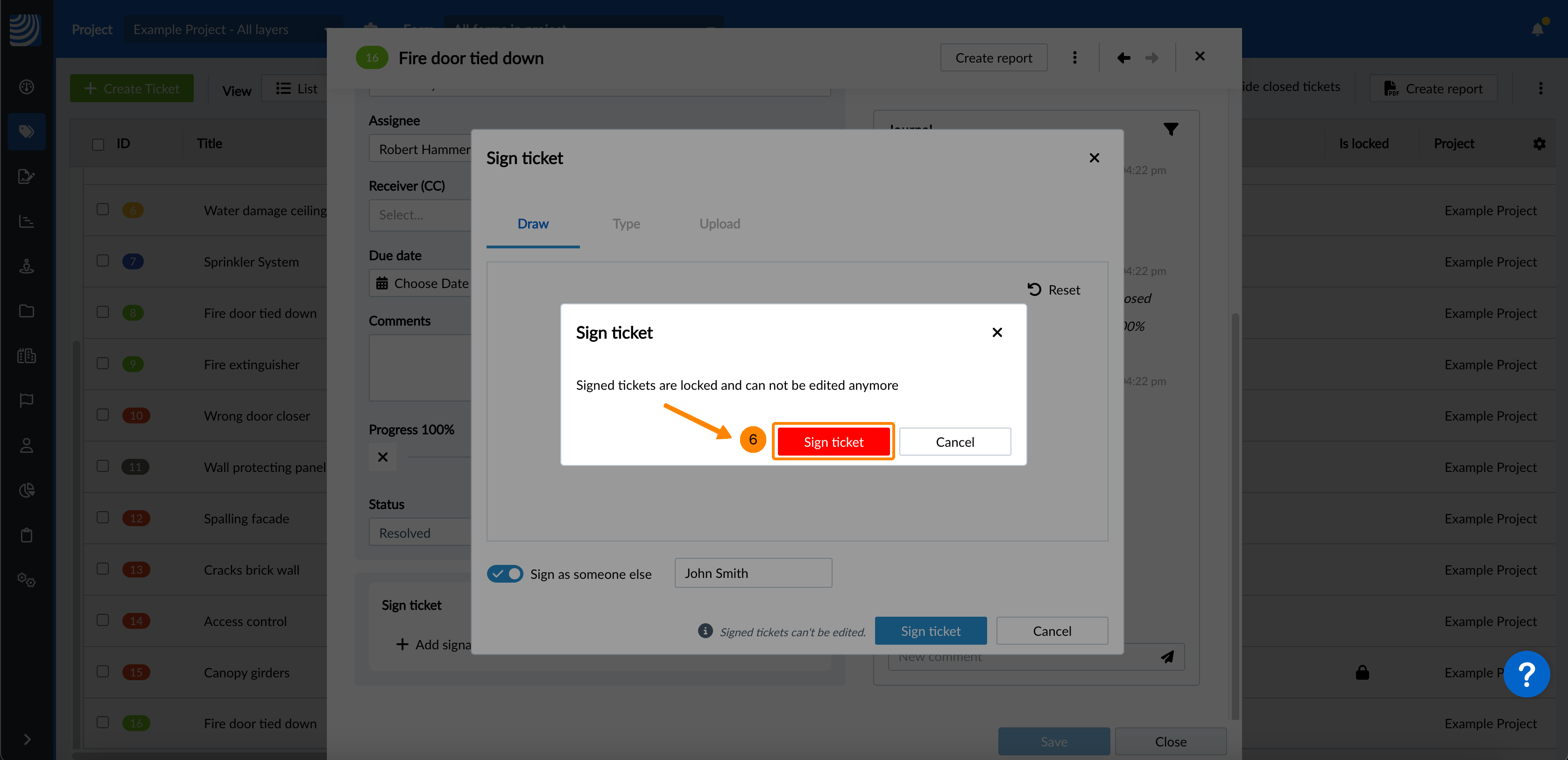
Task: Click the Reset signature icon
Action: pos(1034,289)
